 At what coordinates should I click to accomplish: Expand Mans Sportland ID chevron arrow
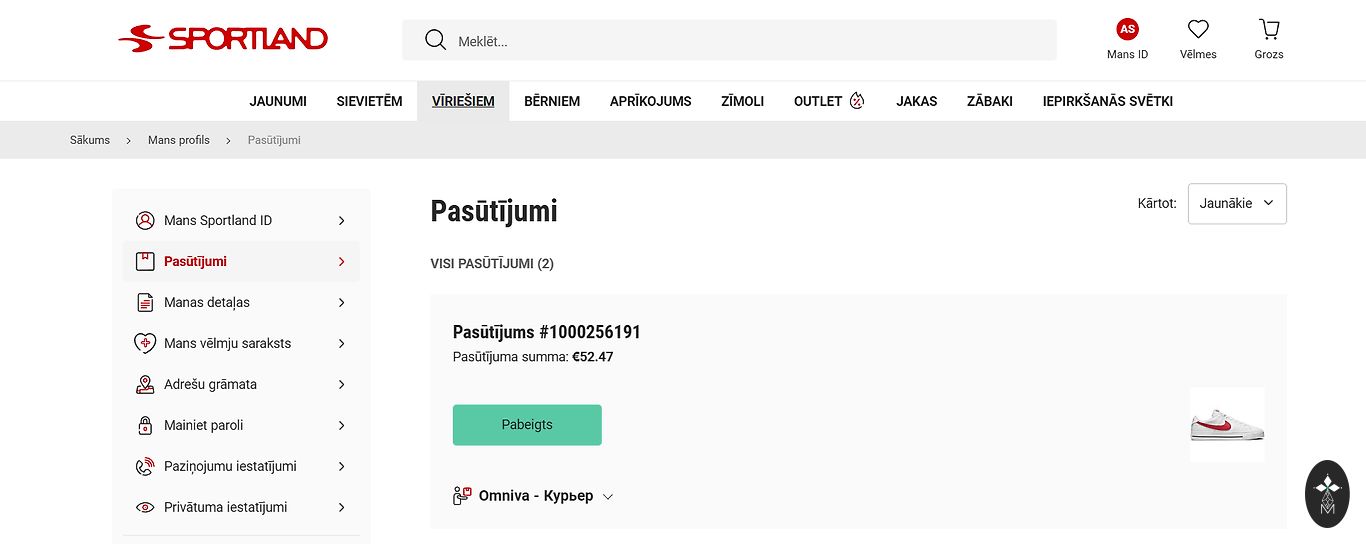(341, 220)
